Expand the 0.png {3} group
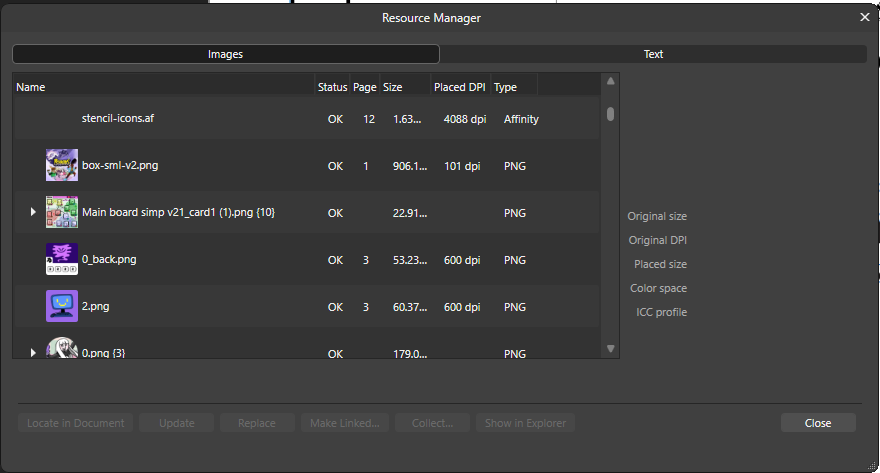This screenshot has width=880, height=473. [33, 352]
